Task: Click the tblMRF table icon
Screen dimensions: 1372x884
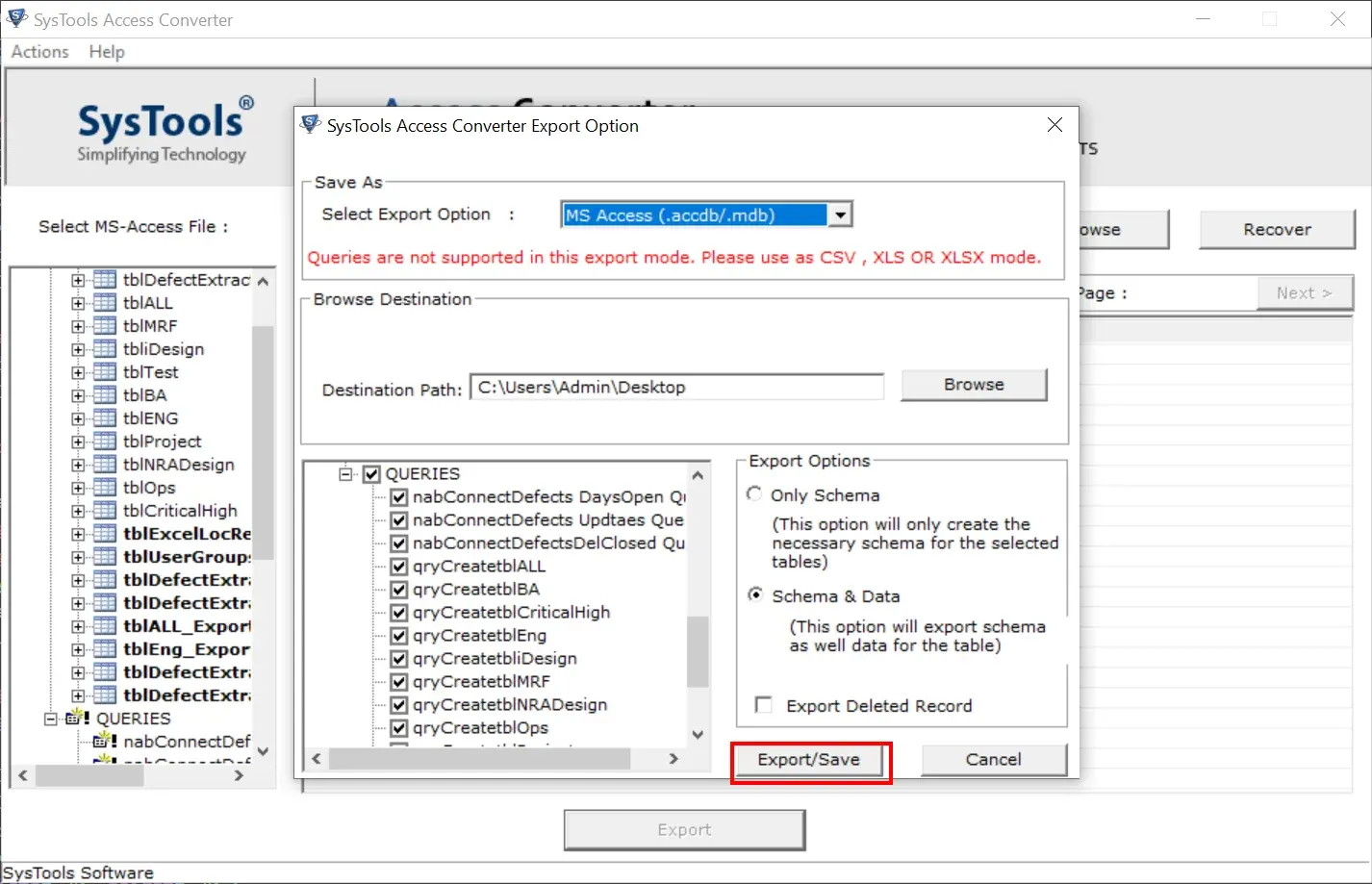Action: [x=105, y=326]
